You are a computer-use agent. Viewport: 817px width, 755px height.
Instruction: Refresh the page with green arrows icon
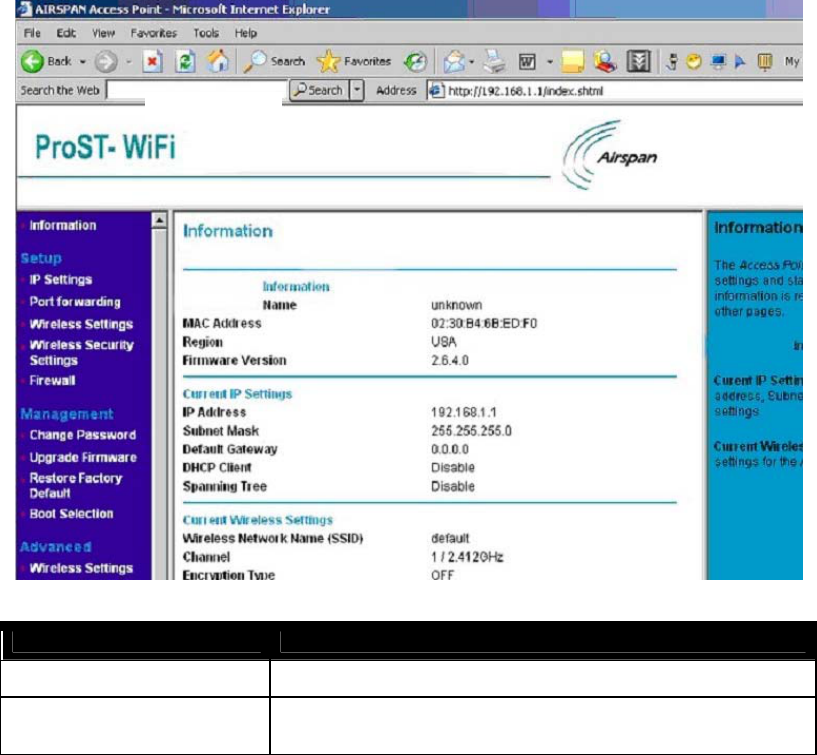pos(185,62)
